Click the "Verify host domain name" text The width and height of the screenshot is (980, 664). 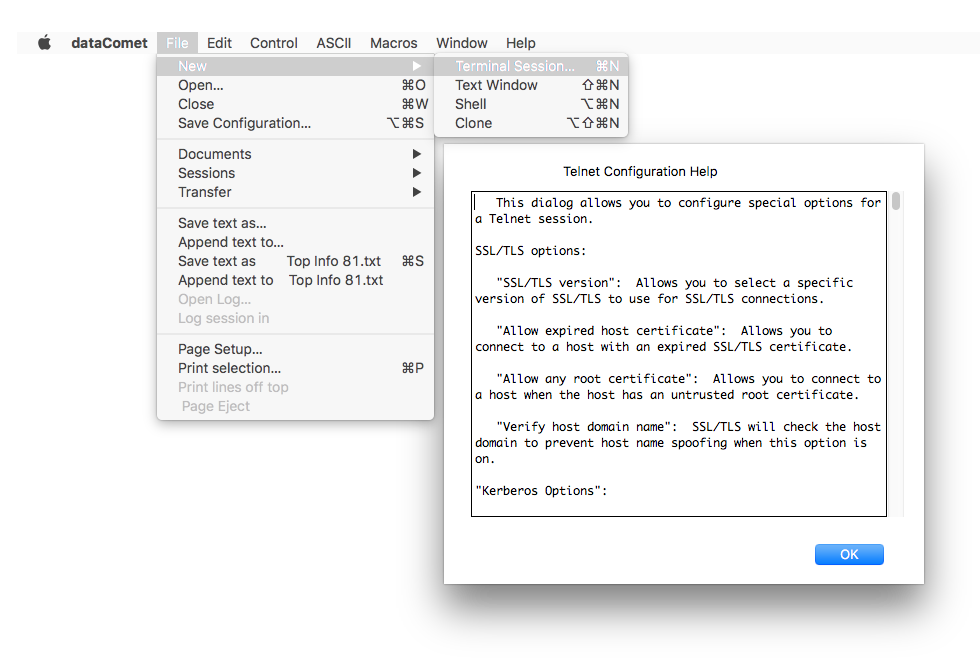click(587, 426)
